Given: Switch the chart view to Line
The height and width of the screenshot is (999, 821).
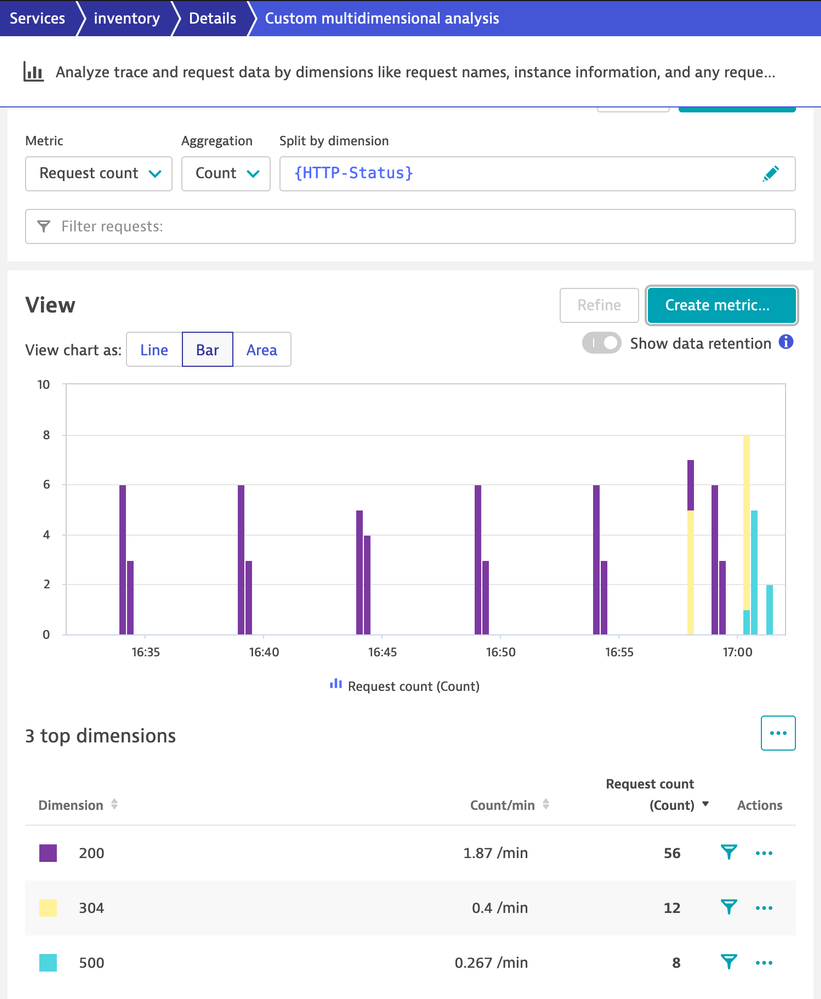Looking at the screenshot, I should click(154, 350).
